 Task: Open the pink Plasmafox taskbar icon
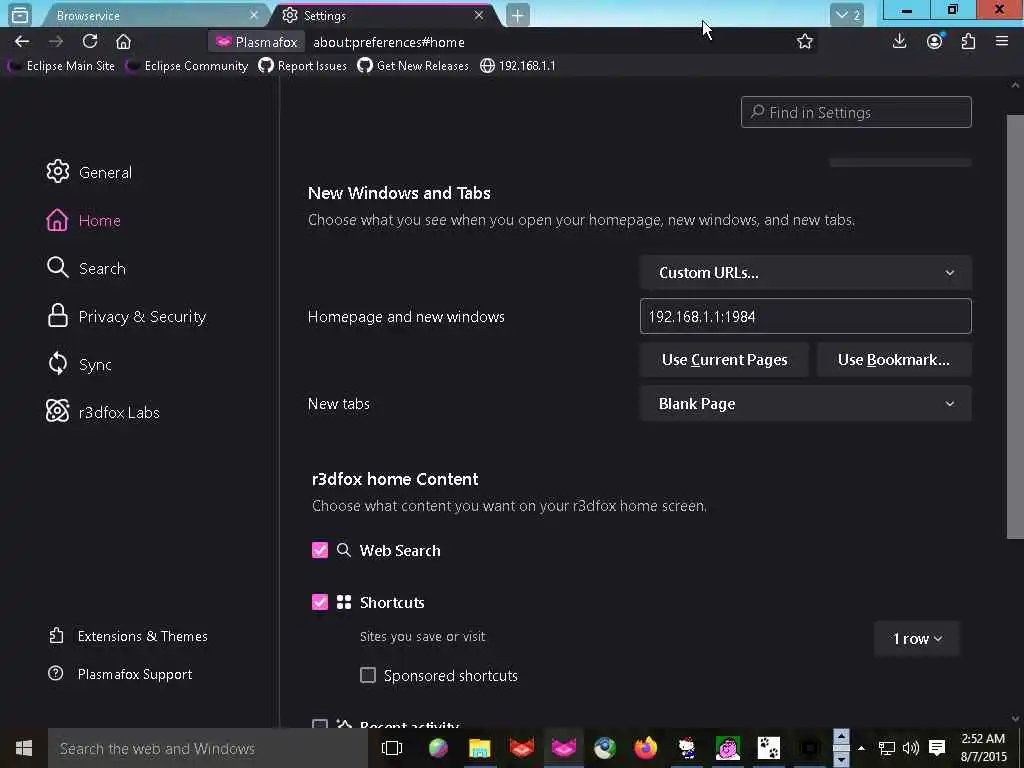[563, 748]
